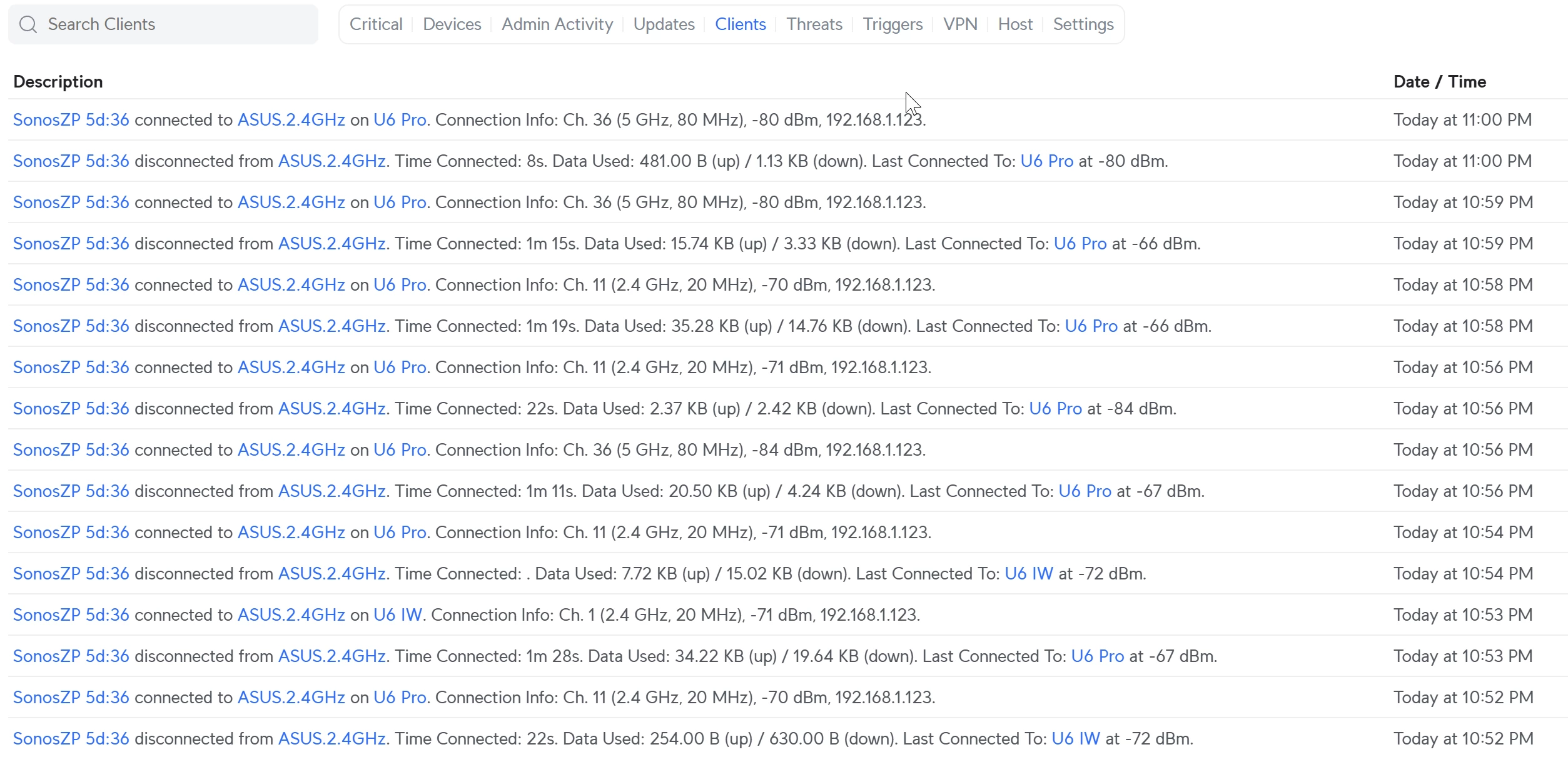Click the search magnifier icon
This screenshot has height=757, width=1568.
pyautogui.click(x=28, y=24)
